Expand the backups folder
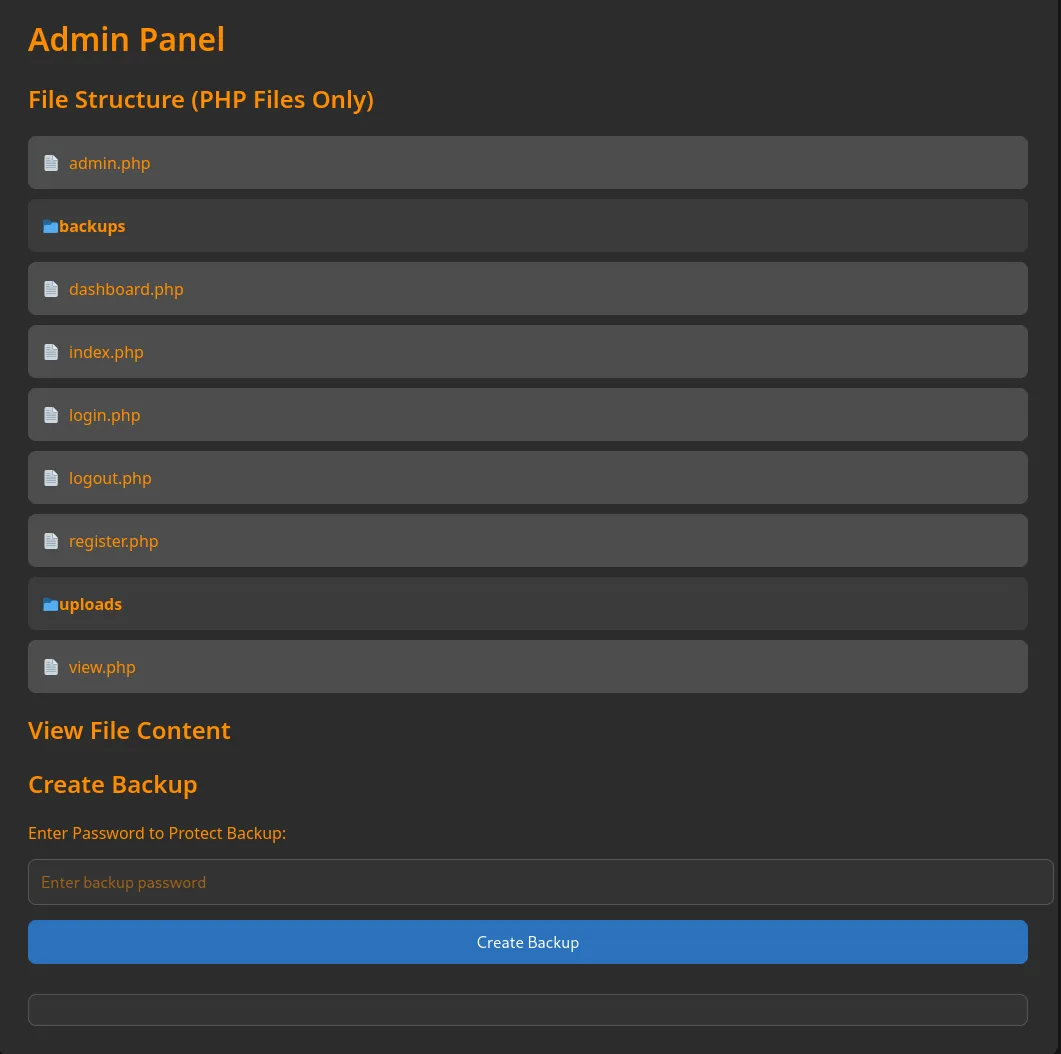1061x1054 pixels. 92,226
